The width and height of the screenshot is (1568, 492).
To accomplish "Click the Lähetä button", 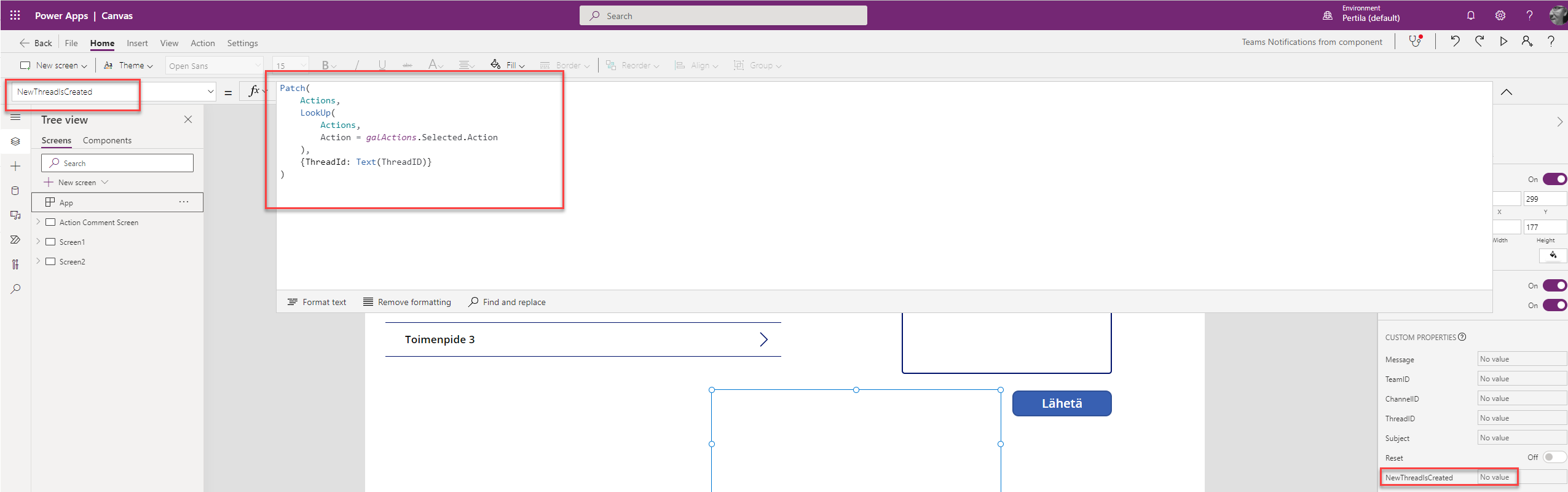I will pos(1062,403).
